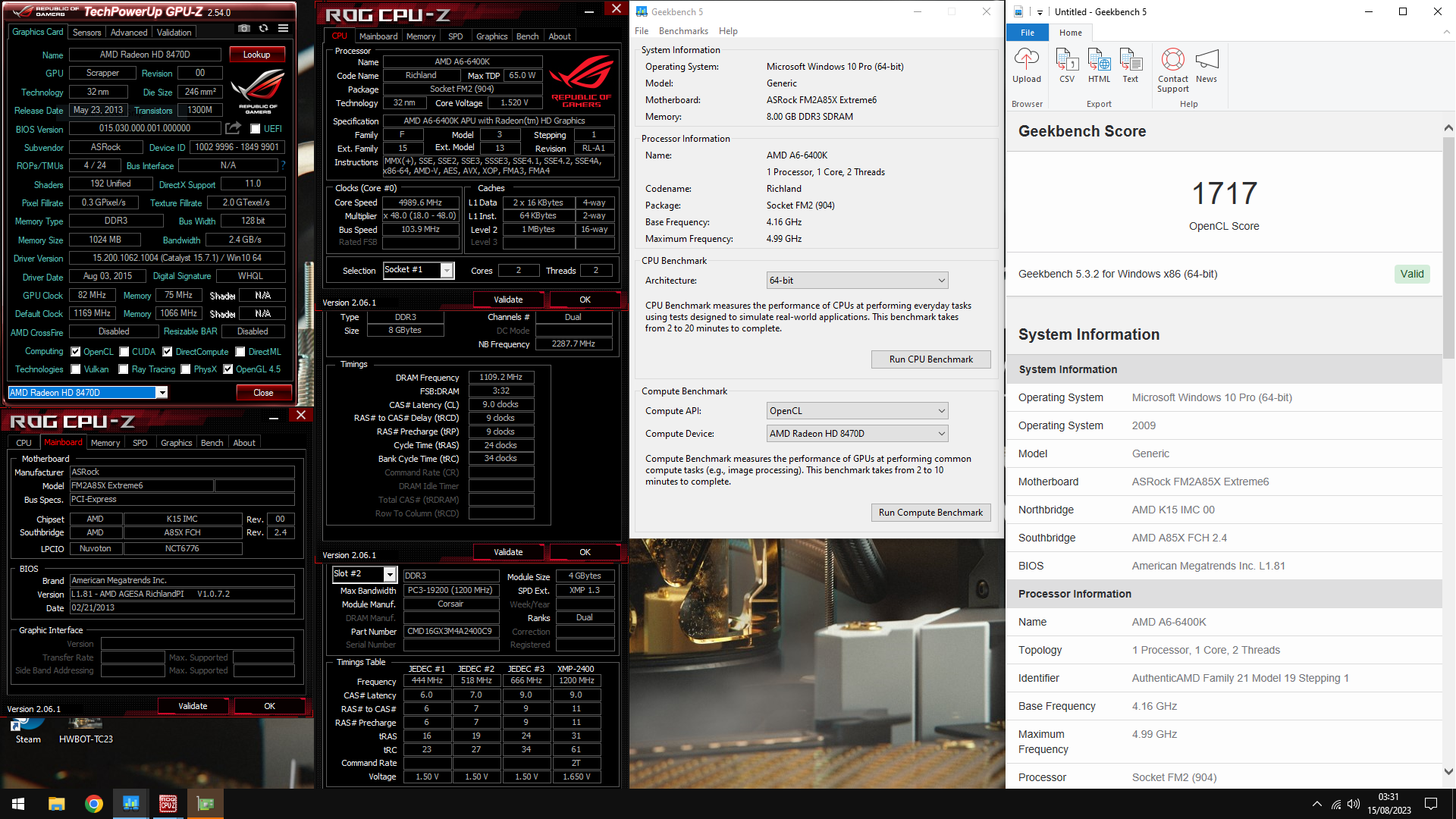
Task: Open the Bench tab in top CPU-Z window
Action: click(527, 36)
